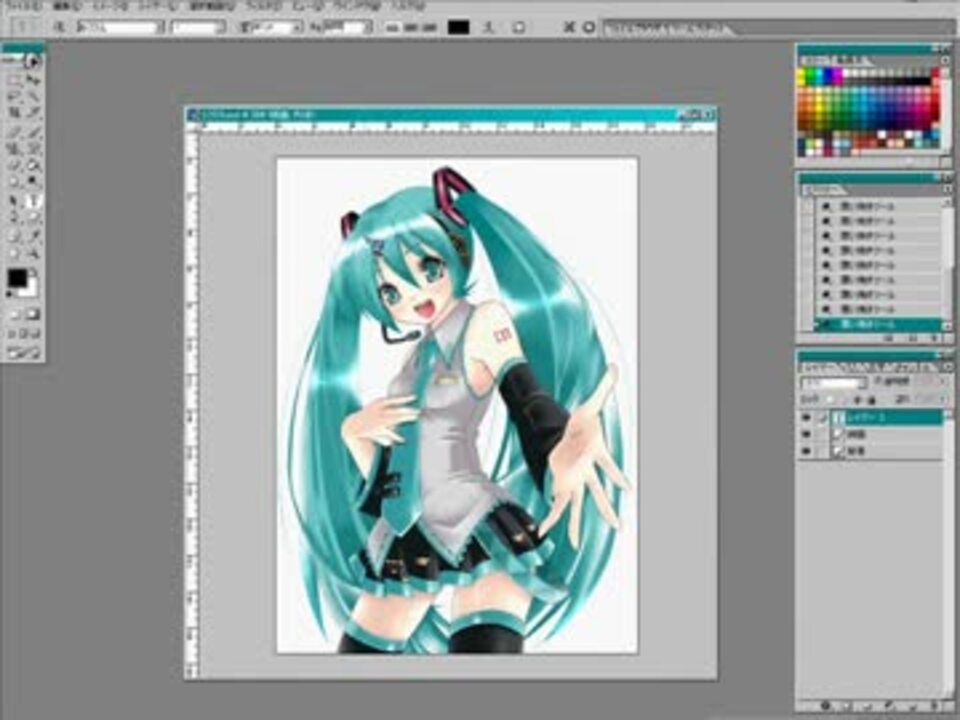Viewport: 960px width, 720px height.
Task: Open the File menu
Action: point(23,6)
